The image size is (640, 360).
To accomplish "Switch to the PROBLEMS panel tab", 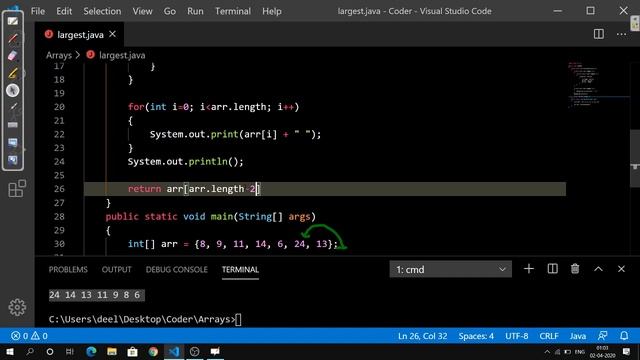I will [68, 269].
